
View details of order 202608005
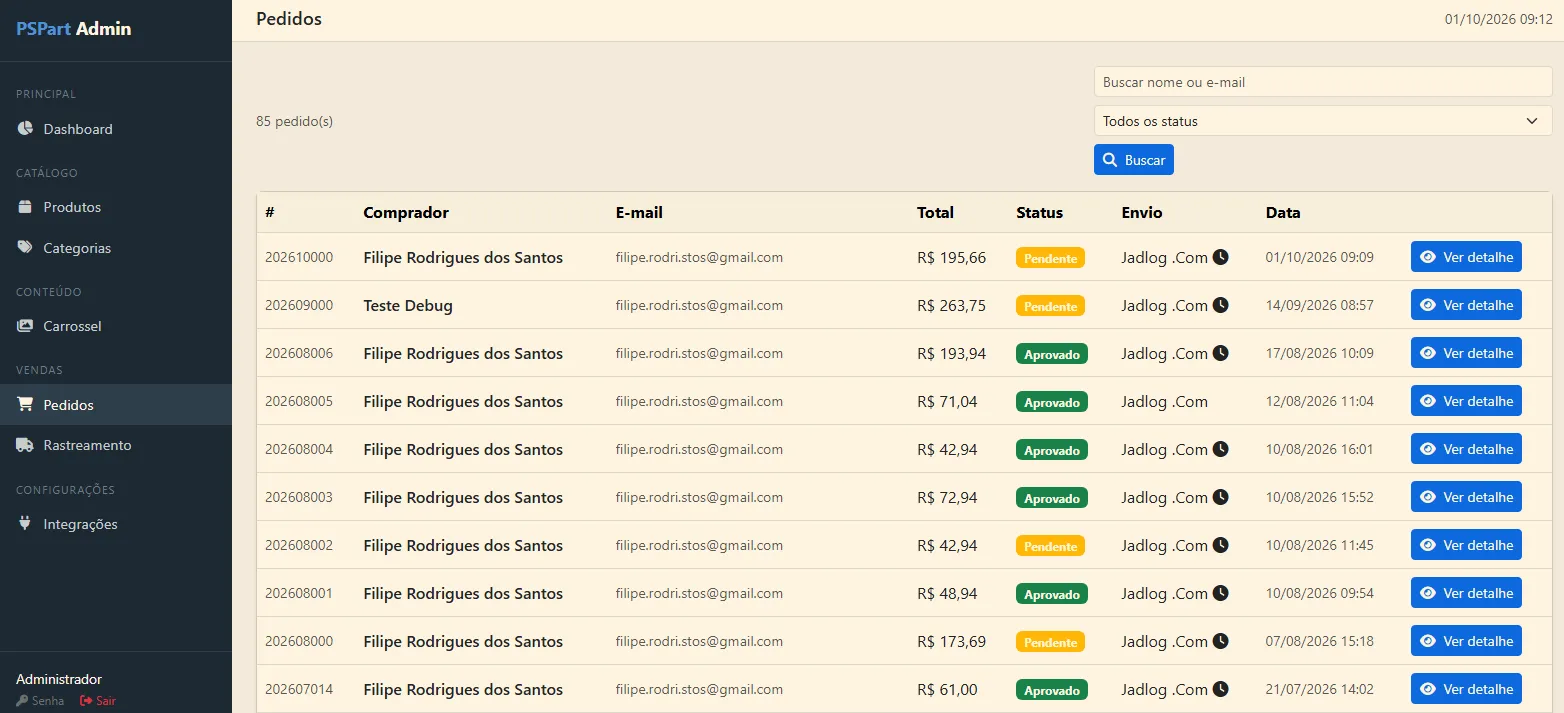click(x=1466, y=401)
